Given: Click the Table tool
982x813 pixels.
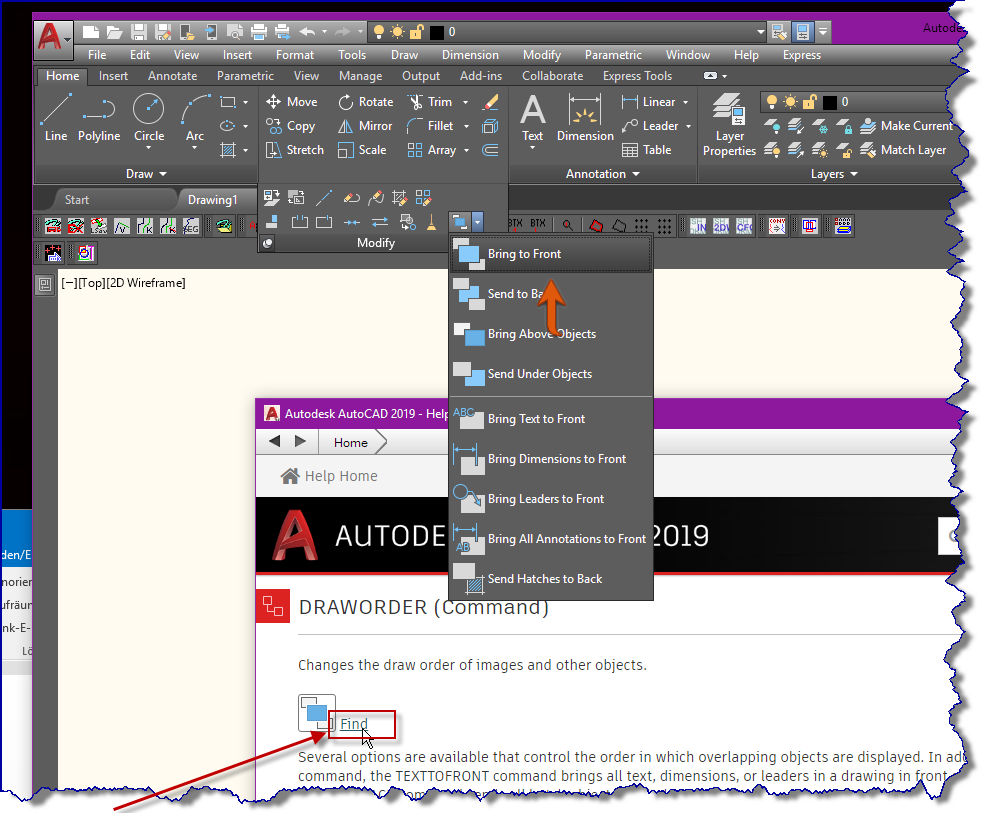Looking at the screenshot, I should [x=646, y=150].
